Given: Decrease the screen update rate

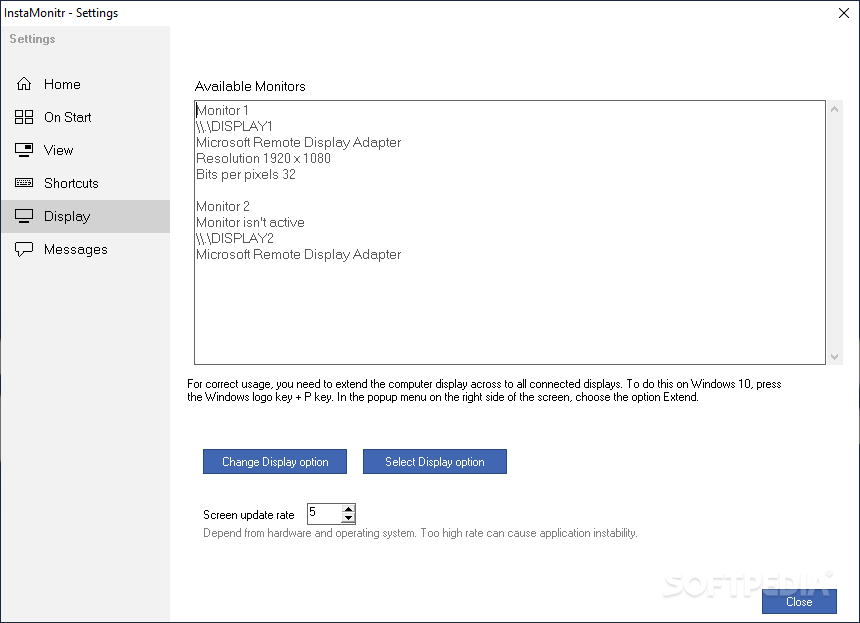Looking at the screenshot, I should click(x=348, y=518).
